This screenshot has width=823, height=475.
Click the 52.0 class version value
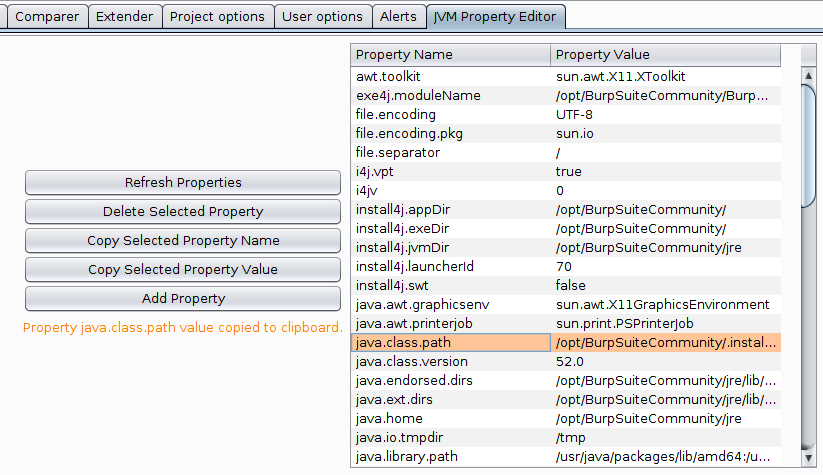[x=666, y=362]
